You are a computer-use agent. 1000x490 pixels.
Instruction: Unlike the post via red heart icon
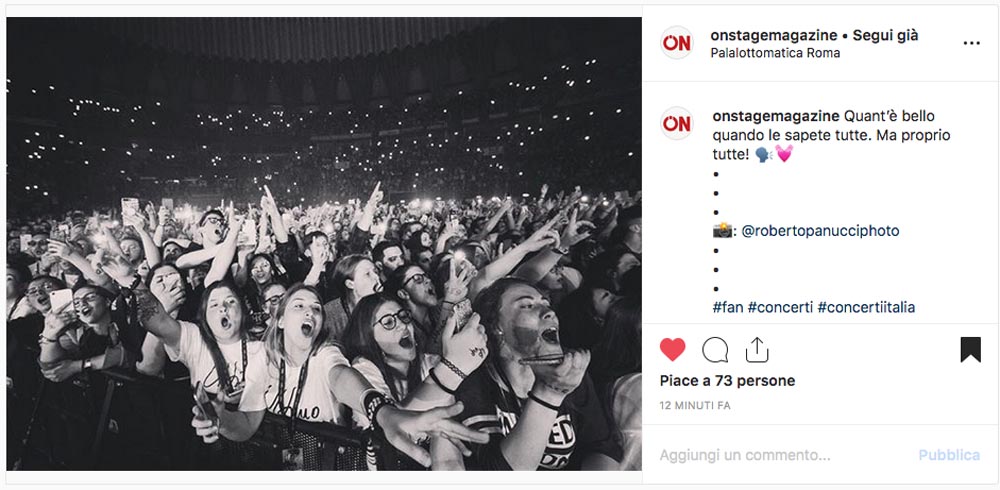(x=672, y=350)
